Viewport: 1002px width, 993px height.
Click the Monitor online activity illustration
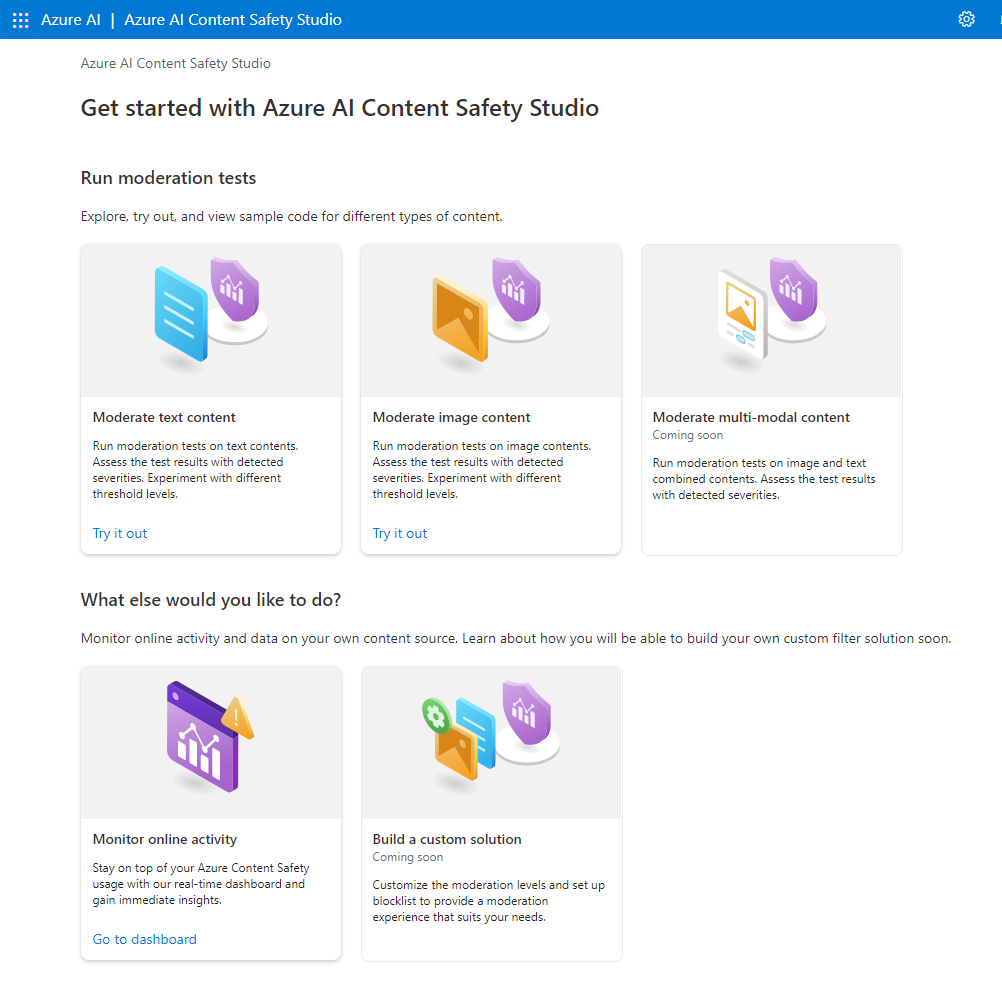211,743
